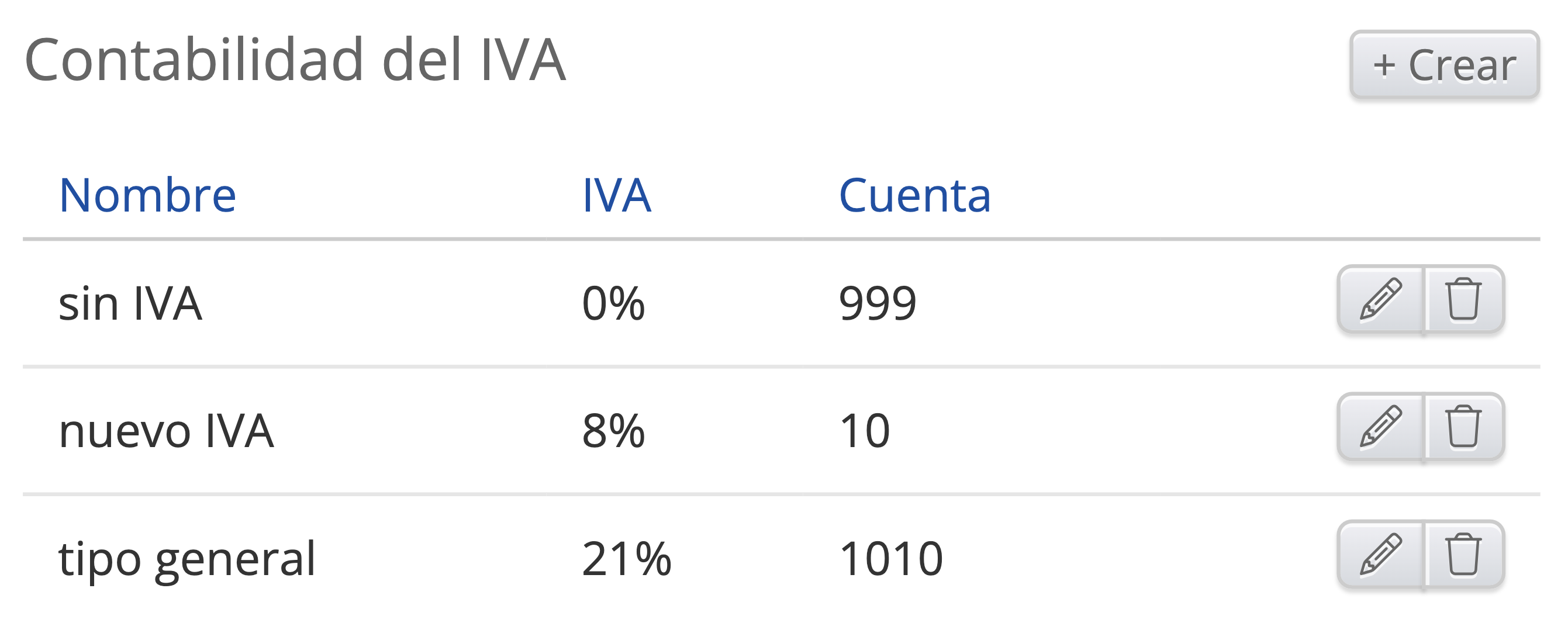Click the 0% IVA value
This screenshot has height=623, width=1568.
(613, 303)
